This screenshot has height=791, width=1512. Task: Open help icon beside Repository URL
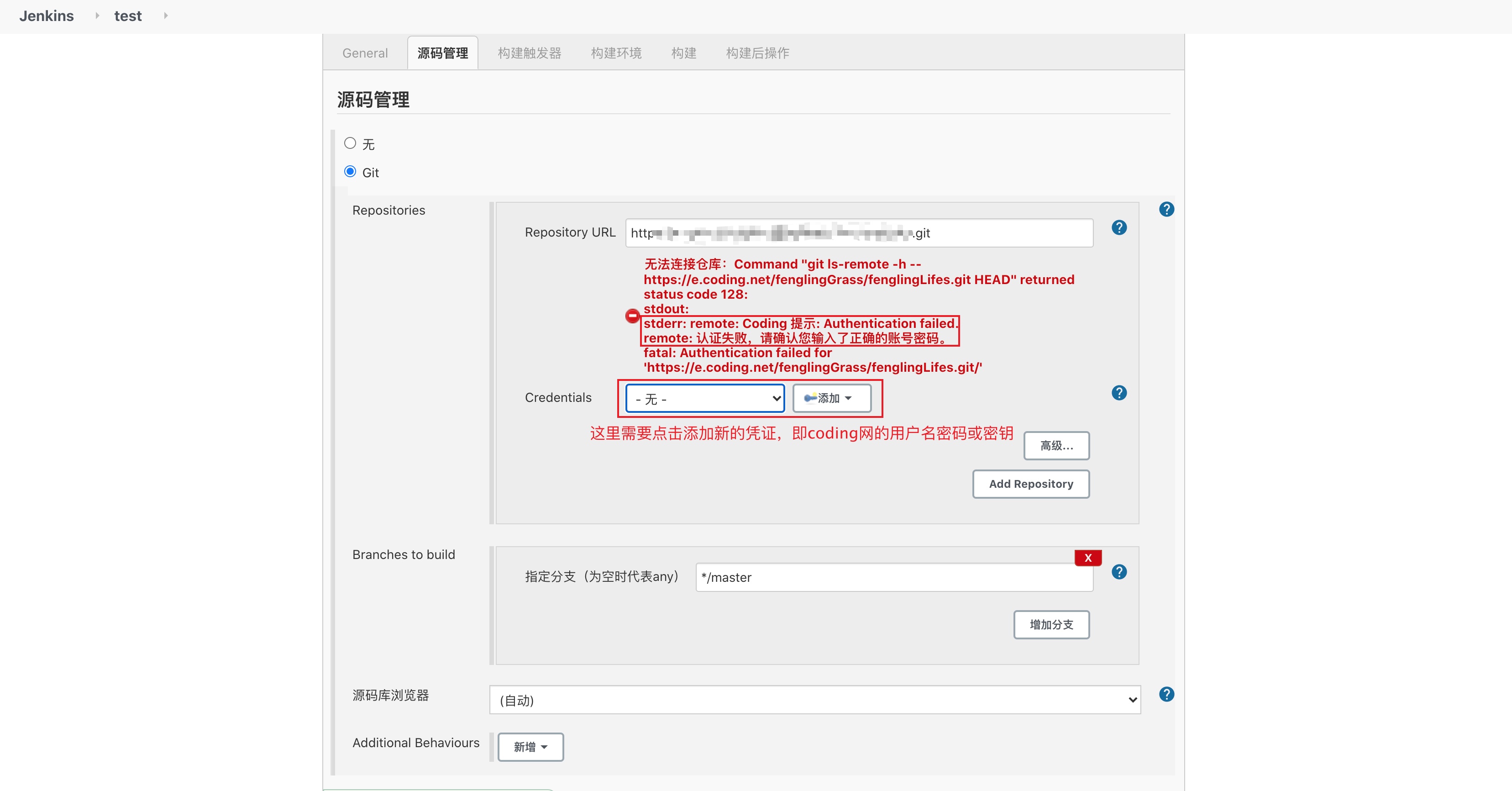[1119, 228]
